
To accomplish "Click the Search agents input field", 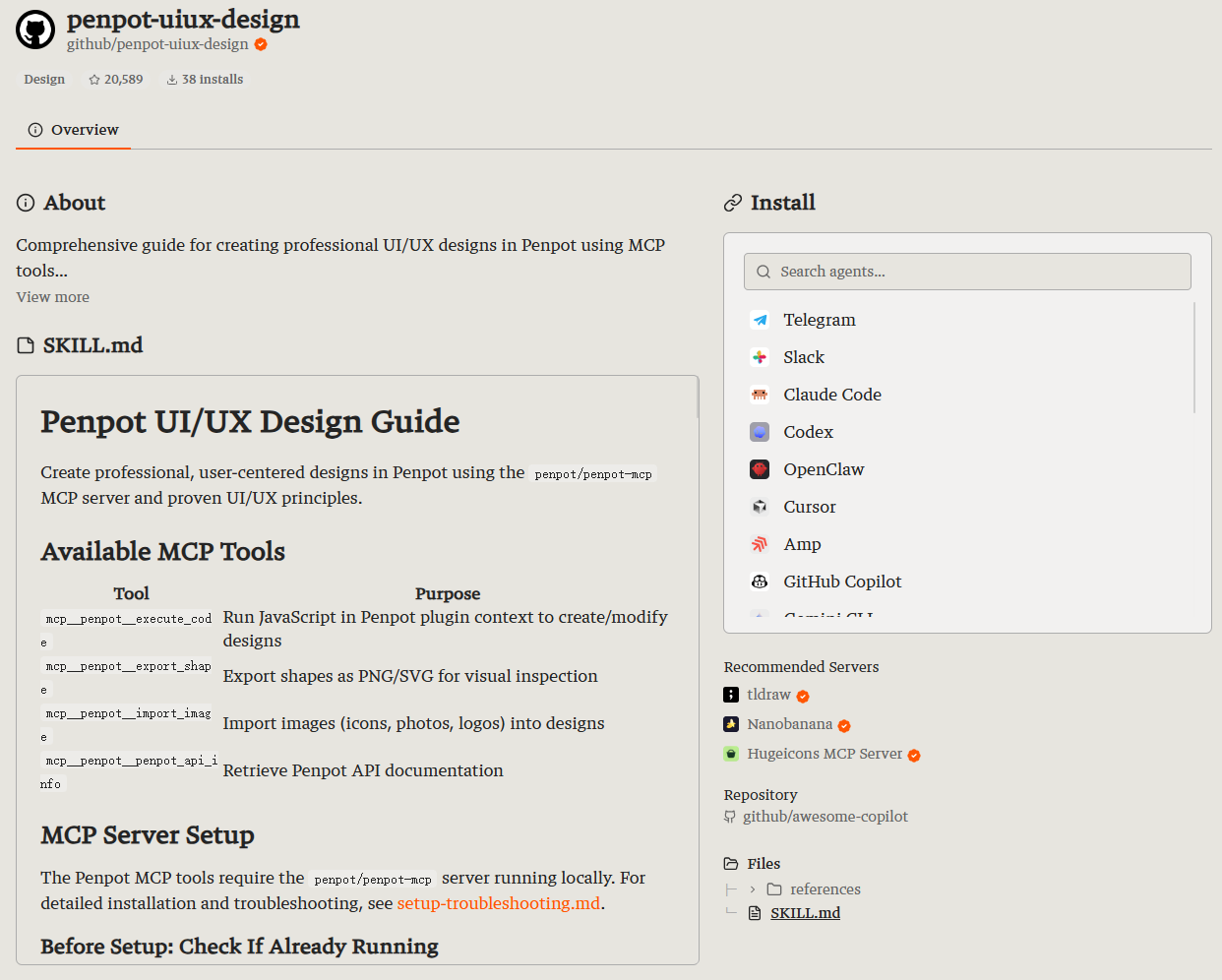I will click(967, 272).
